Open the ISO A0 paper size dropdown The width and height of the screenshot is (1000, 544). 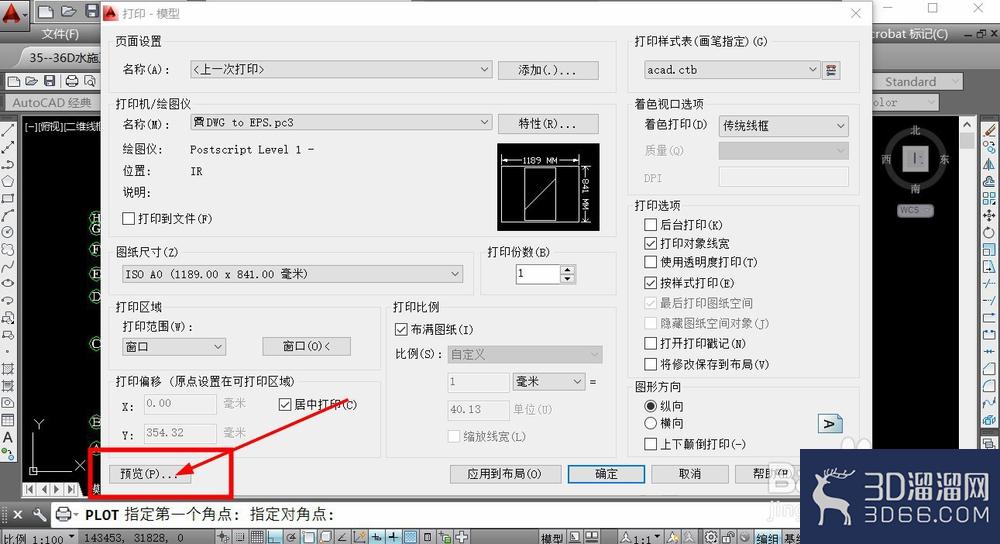(292, 274)
